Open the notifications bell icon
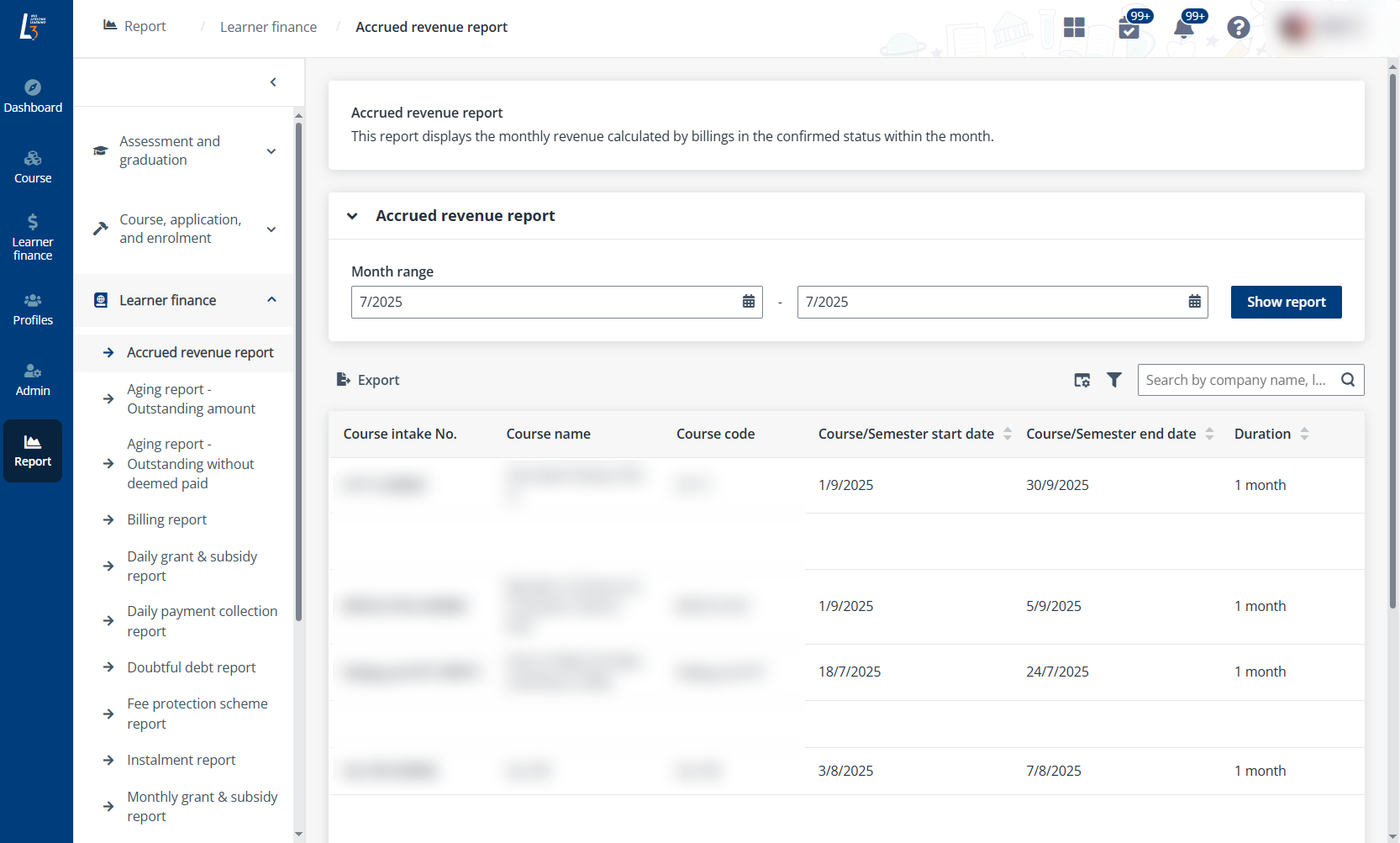The height and width of the screenshot is (843, 1400). tap(1183, 29)
